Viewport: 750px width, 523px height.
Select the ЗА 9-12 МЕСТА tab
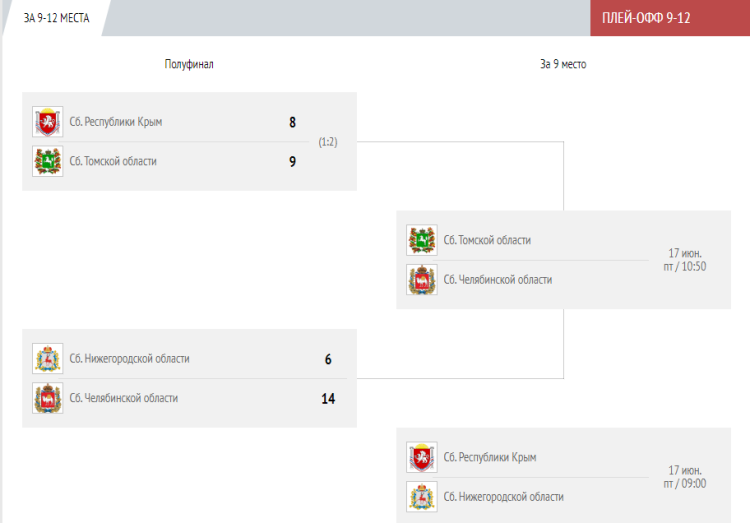click(x=56, y=17)
